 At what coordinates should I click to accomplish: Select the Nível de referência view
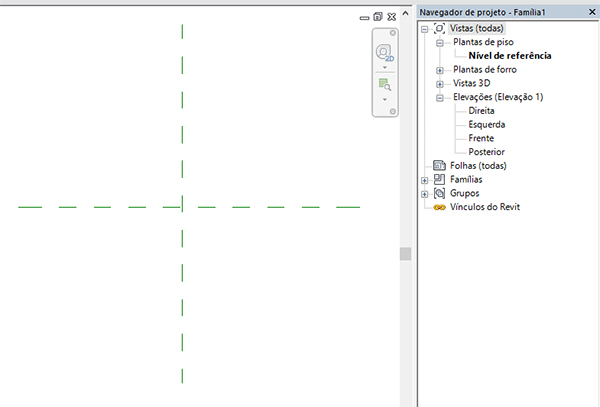pyautogui.click(x=509, y=56)
